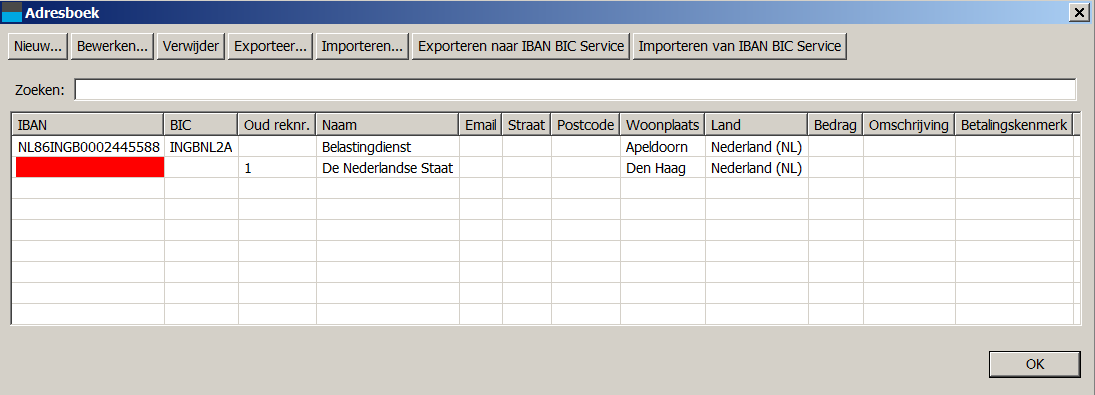Click the Land column header
Viewport: 1095px width, 395px height.
coord(756,125)
